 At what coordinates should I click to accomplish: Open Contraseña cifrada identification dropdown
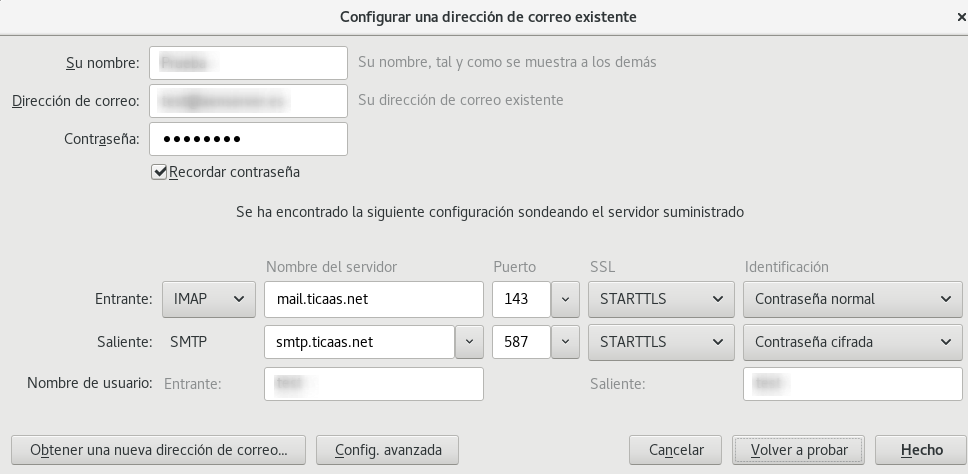853,341
